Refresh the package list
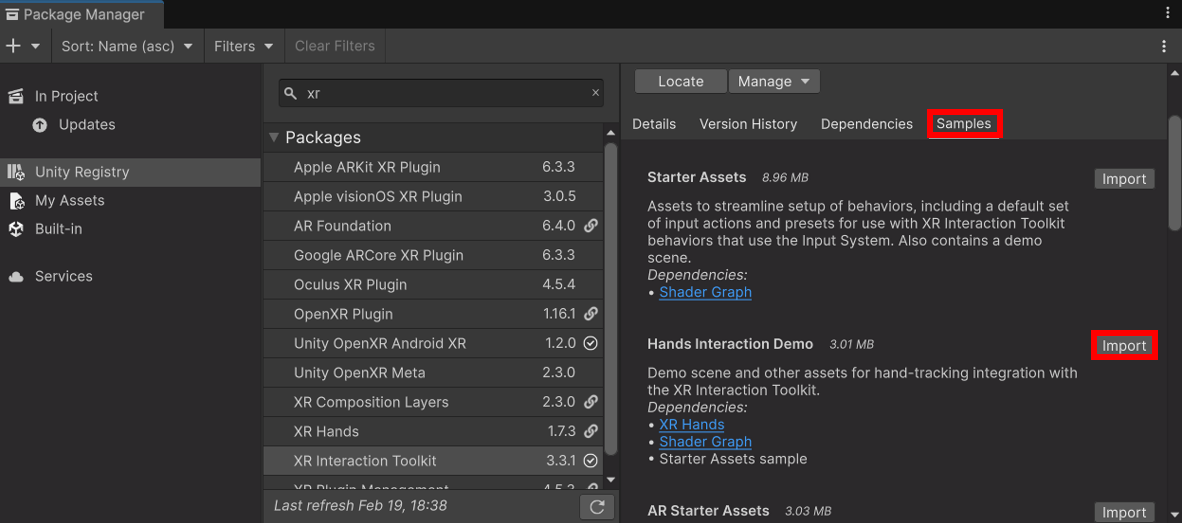1182x523 pixels. [597, 506]
